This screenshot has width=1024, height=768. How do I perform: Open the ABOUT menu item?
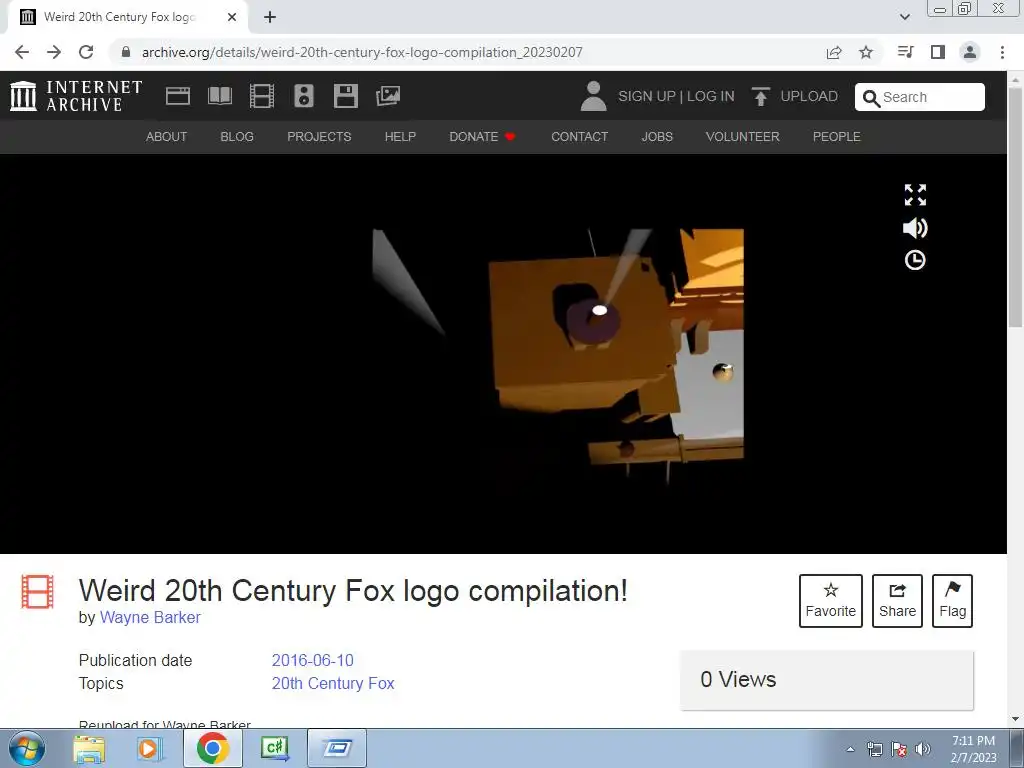(x=167, y=136)
